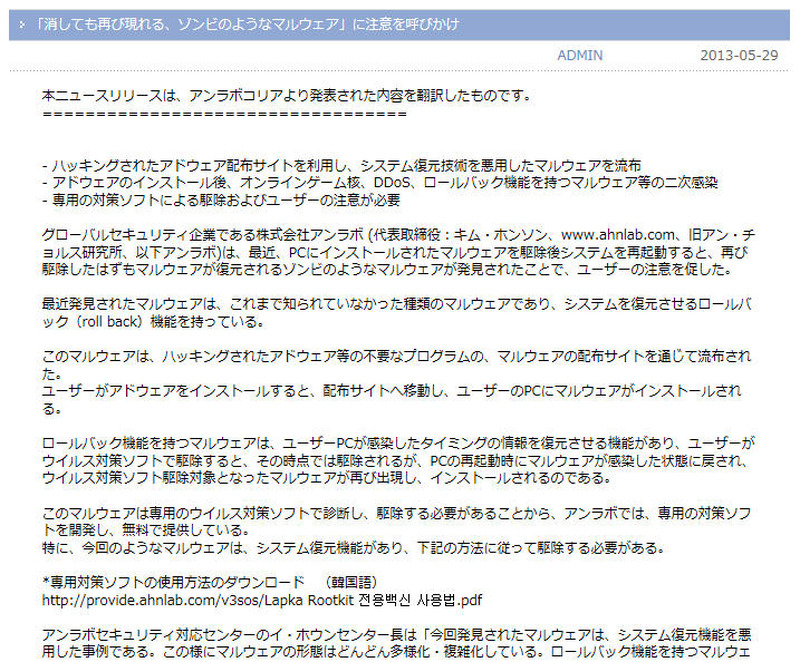Click the third bullet starting with 専用の対策ソフト

tap(221, 199)
